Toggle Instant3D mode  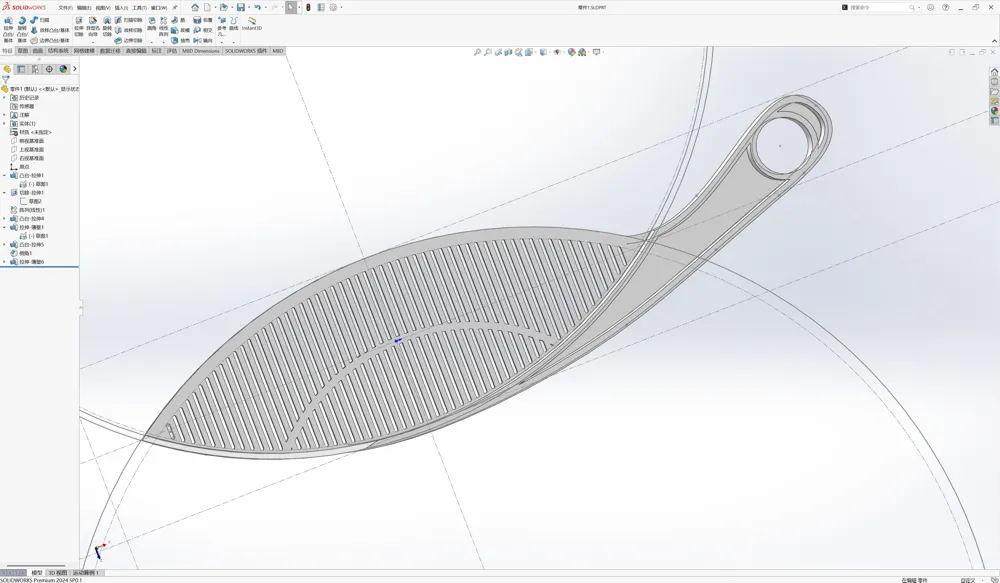(251, 24)
